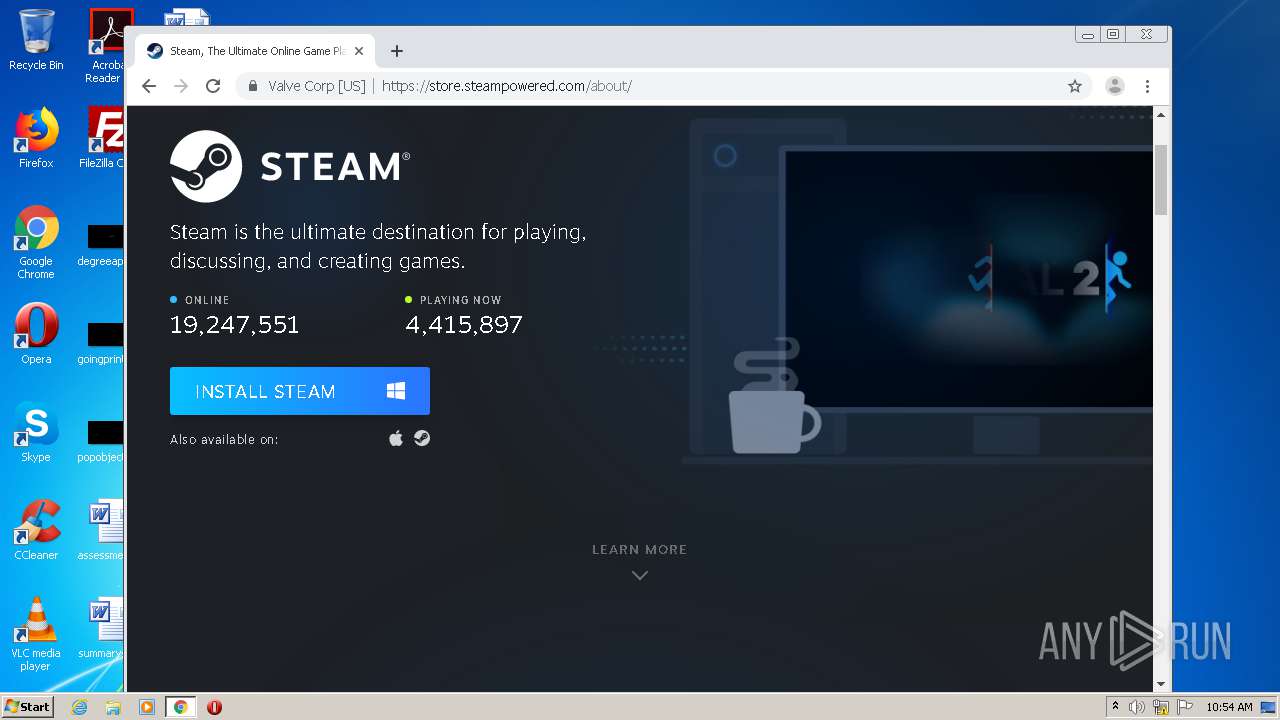Click the network tray icon

click(x=1161, y=707)
